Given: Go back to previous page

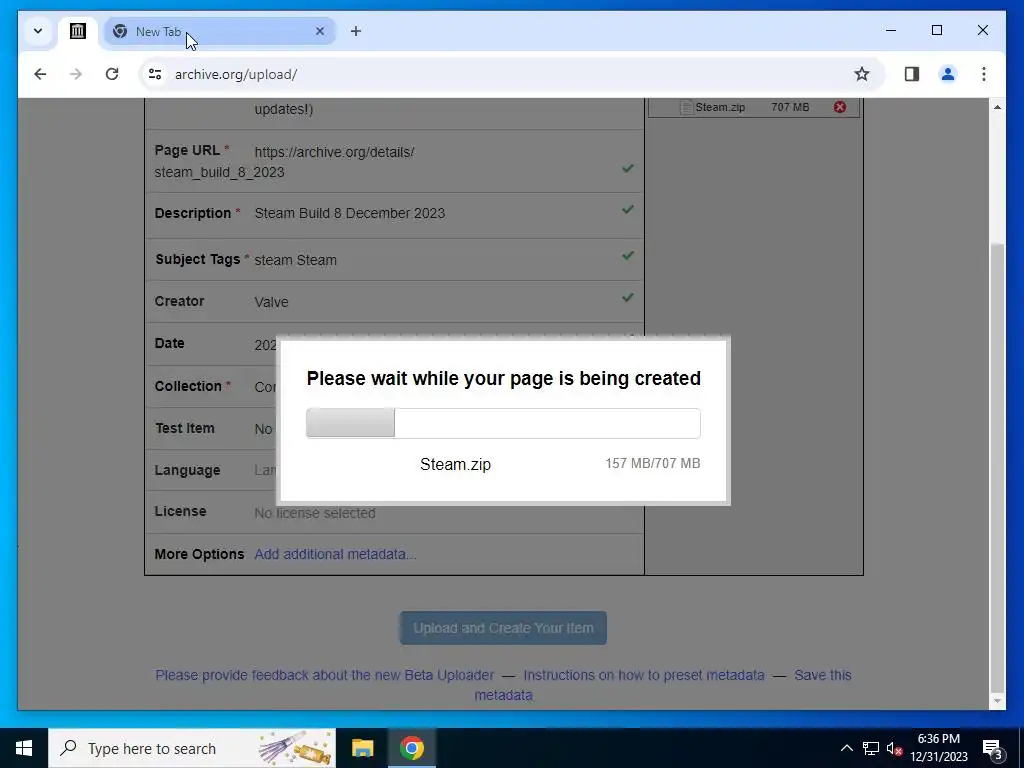Looking at the screenshot, I should (40, 74).
